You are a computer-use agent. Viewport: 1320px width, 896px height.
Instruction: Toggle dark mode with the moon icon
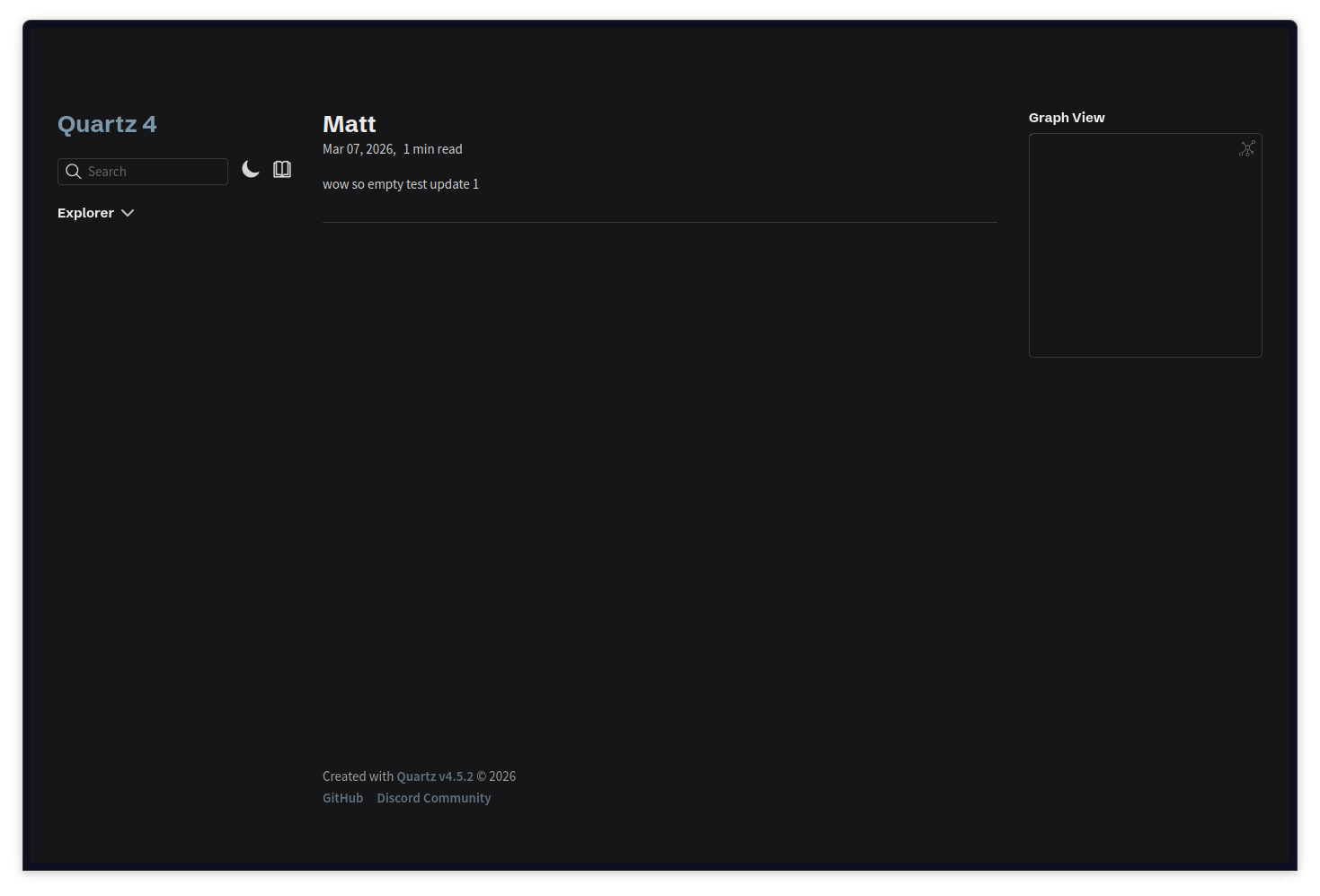pos(251,170)
